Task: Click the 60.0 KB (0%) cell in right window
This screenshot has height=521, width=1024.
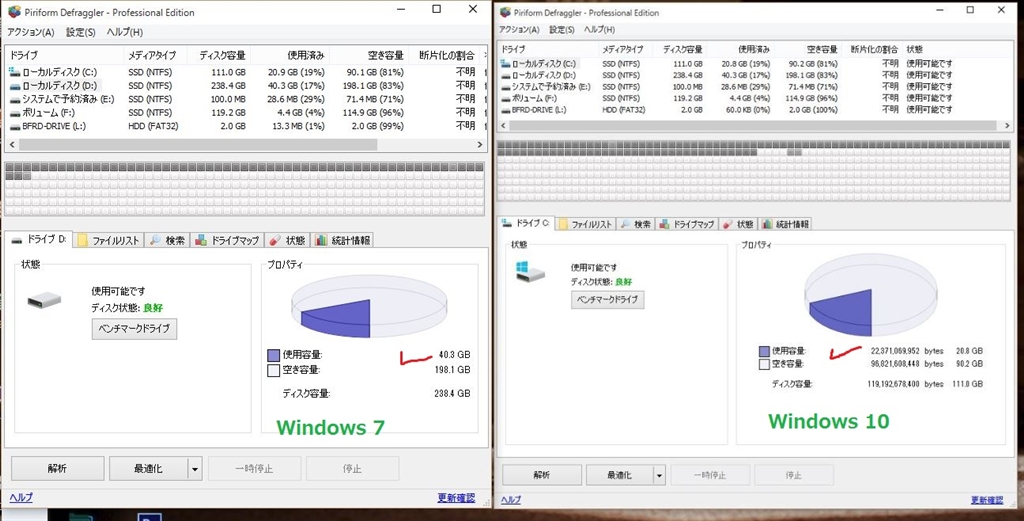Action: click(x=746, y=110)
